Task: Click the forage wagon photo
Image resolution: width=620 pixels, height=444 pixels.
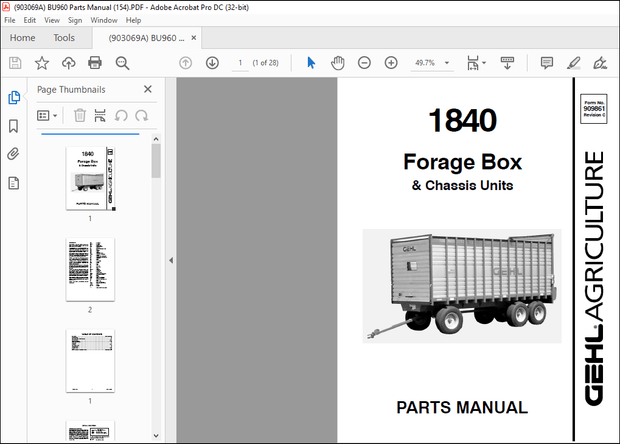Action: tap(462, 286)
